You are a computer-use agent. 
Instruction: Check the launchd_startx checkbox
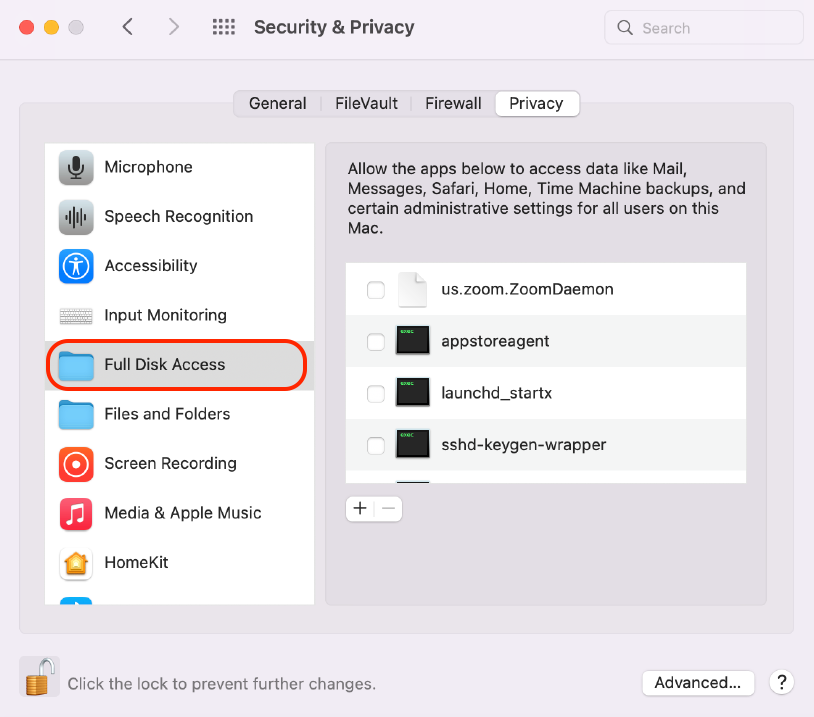point(376,394)
